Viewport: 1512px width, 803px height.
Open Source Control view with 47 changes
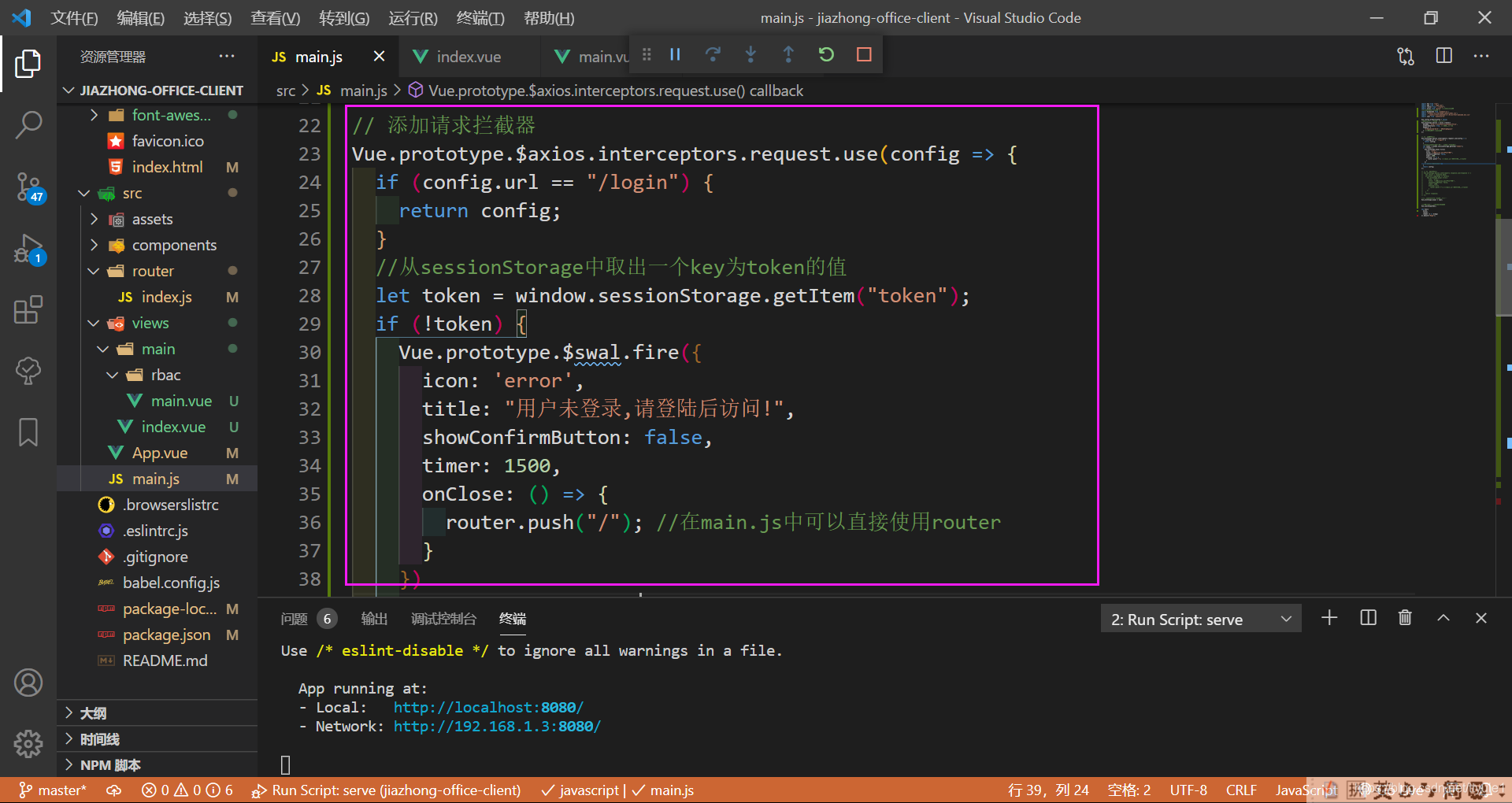(x=28, y=187)
